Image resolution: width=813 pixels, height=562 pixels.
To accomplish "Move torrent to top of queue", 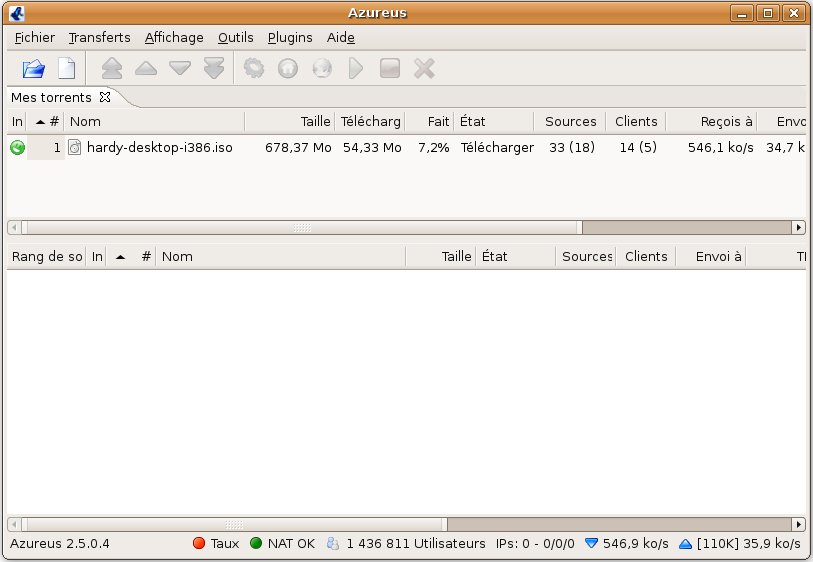I will click(x=111, y=68).
